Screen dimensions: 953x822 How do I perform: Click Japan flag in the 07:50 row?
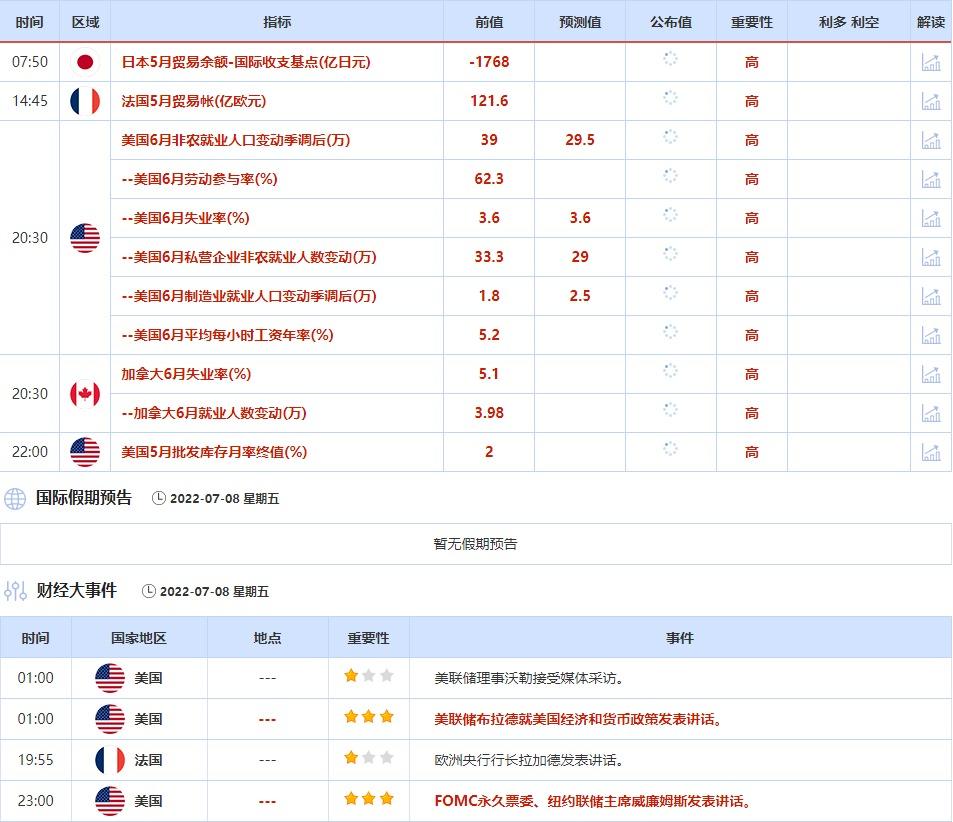pyautogui.click(x=85, y=62)
